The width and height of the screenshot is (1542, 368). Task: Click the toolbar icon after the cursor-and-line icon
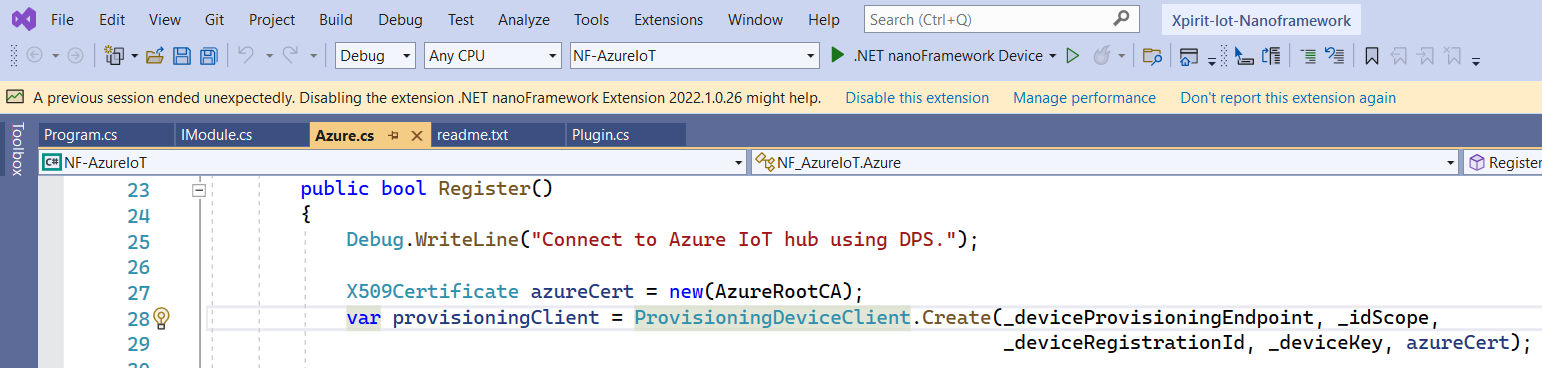click(x=1272, y=56)
